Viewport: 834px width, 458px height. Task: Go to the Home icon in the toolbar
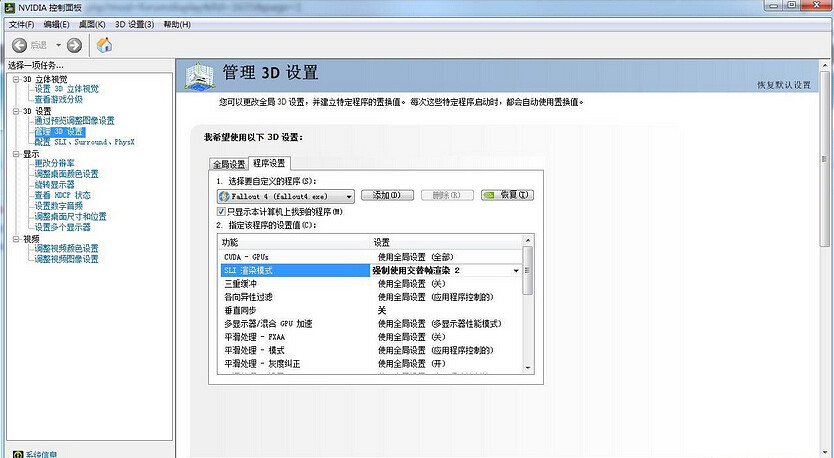104,45
